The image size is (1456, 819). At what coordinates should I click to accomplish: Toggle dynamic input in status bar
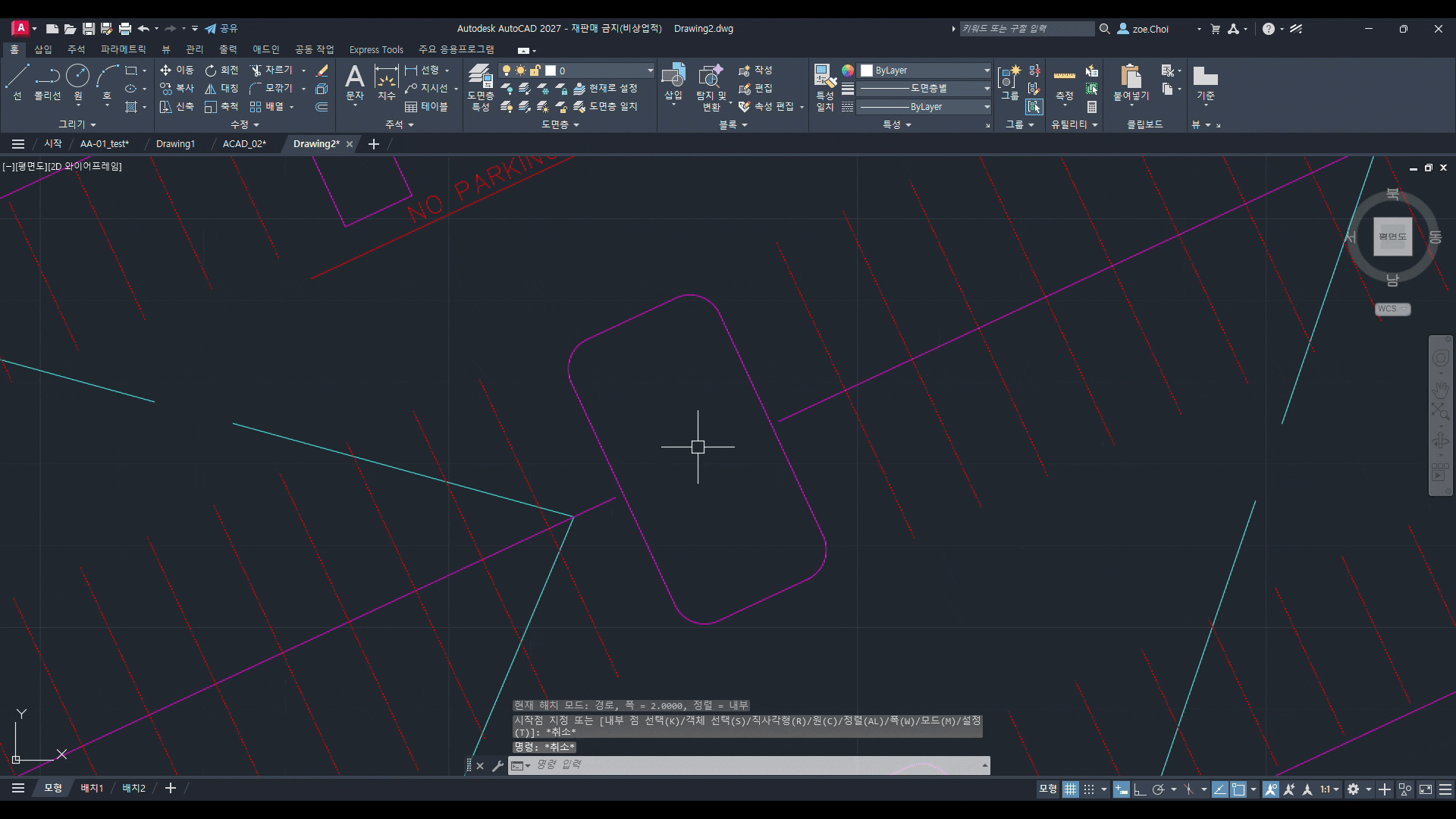(x=1121, y=789)
